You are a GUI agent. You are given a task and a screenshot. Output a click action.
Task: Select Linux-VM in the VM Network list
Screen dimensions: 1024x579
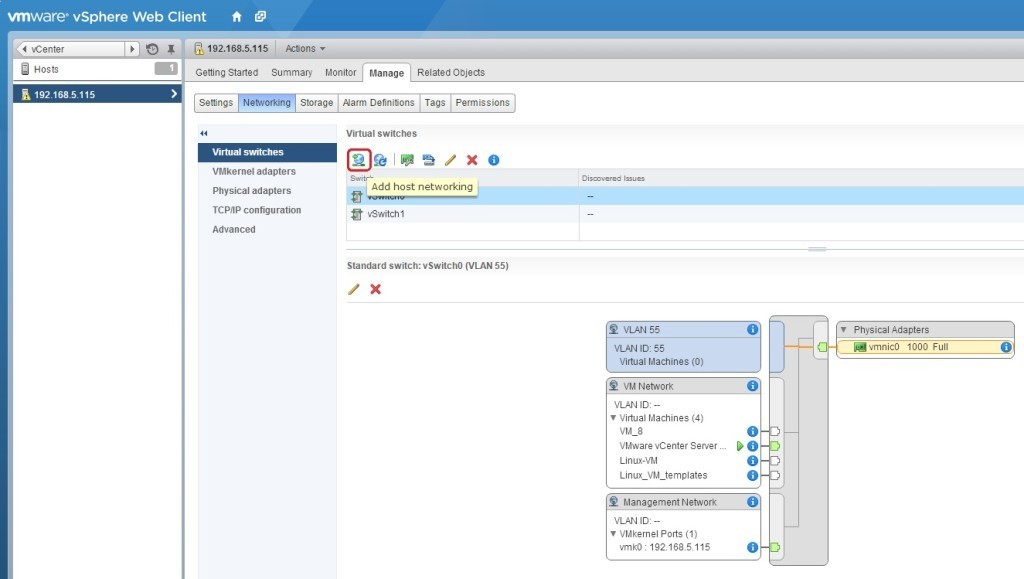click(638, 461)
